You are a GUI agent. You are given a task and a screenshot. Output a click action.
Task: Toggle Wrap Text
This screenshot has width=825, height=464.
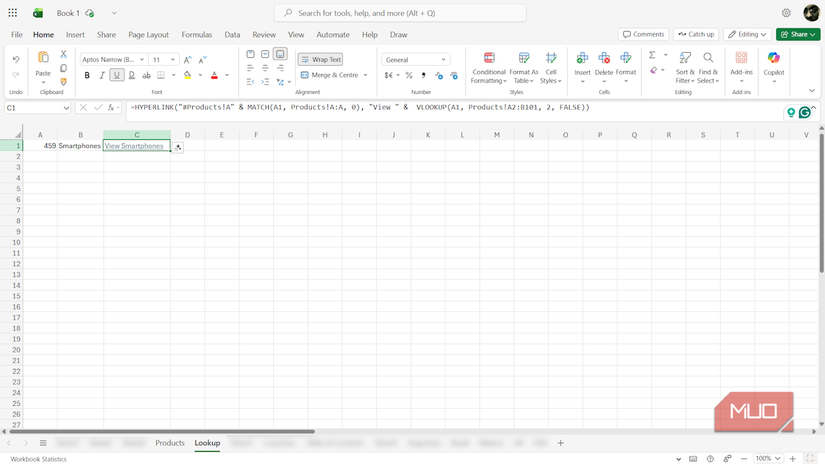point(320,59)
